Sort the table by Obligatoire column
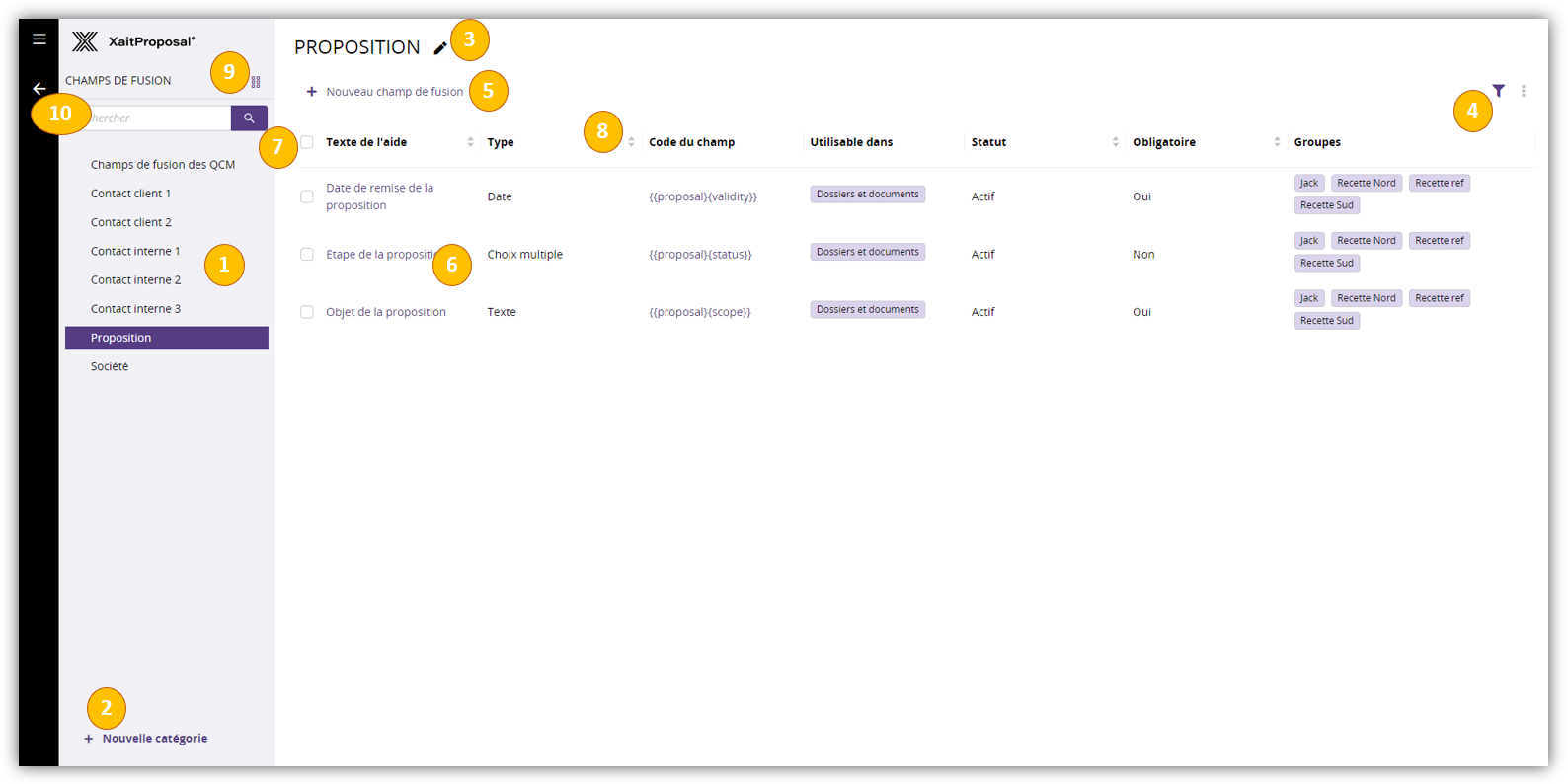The width and height of the screenshot is (1568, 784). pyautogui.click(x=1277, y=142)
